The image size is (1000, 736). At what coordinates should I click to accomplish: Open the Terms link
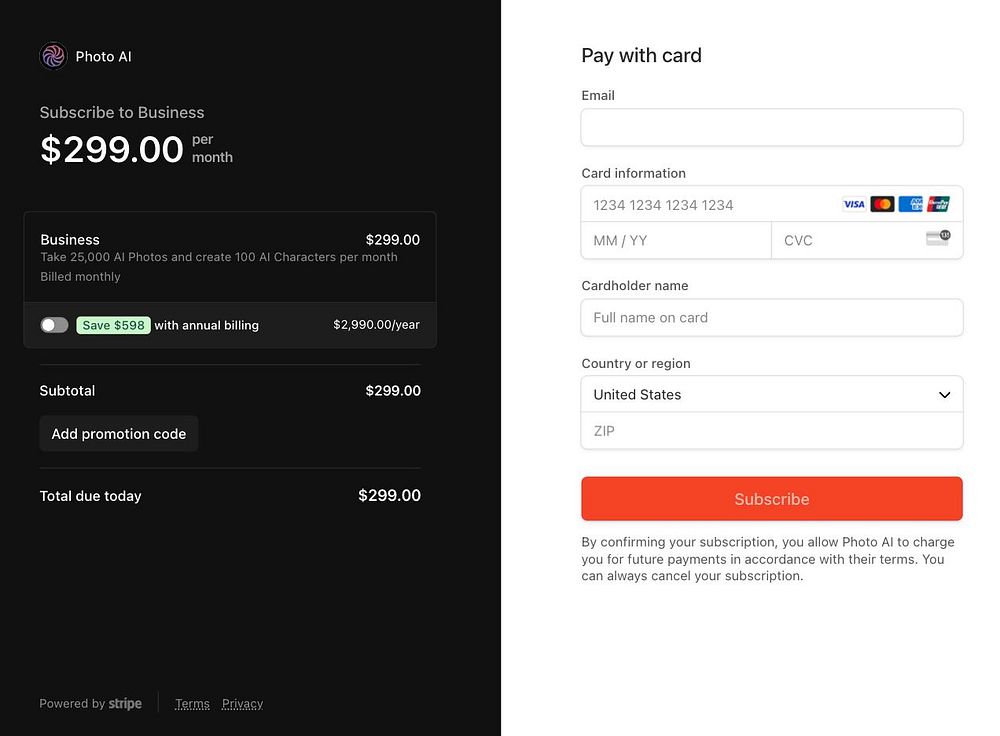[x=192, y=704]
